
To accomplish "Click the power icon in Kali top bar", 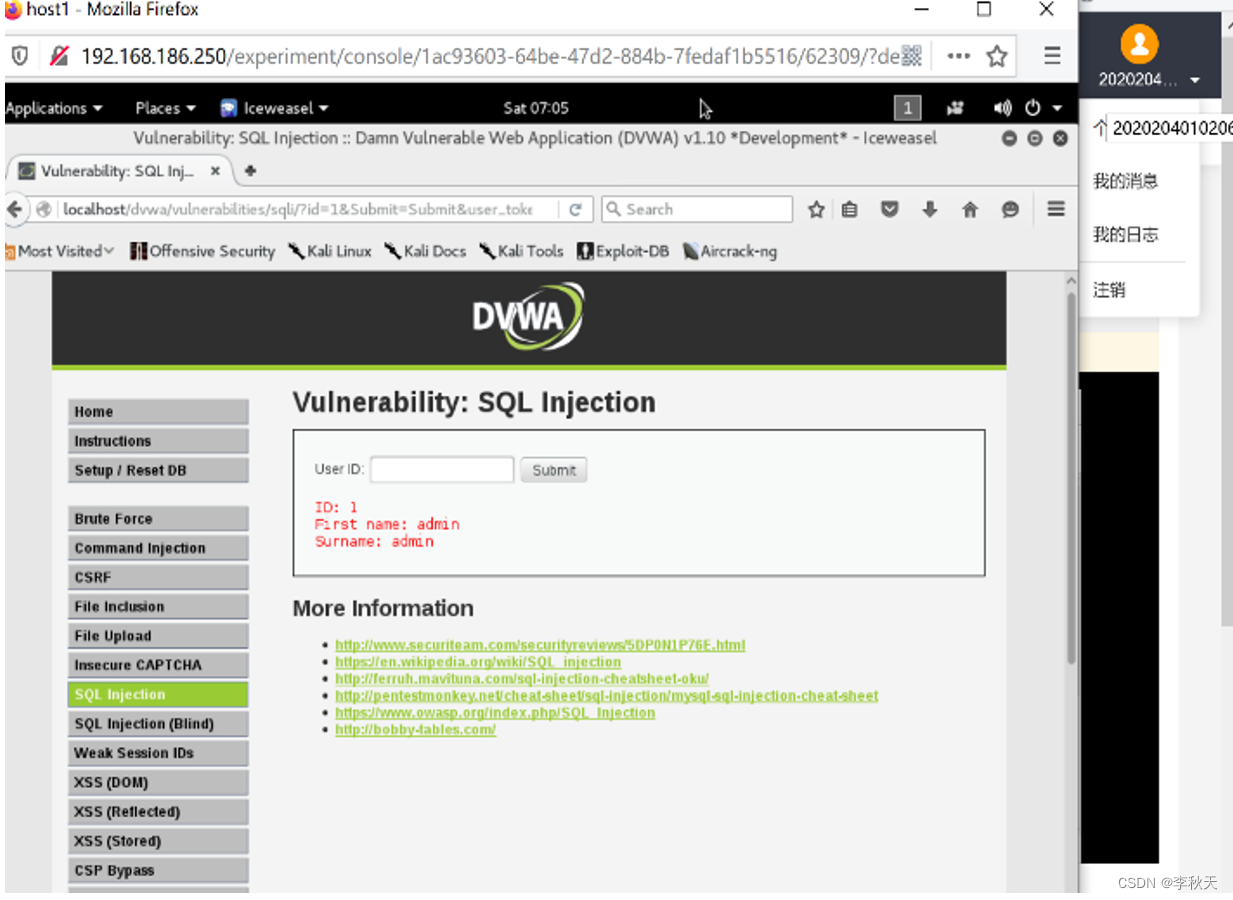I will point(1033,108).
